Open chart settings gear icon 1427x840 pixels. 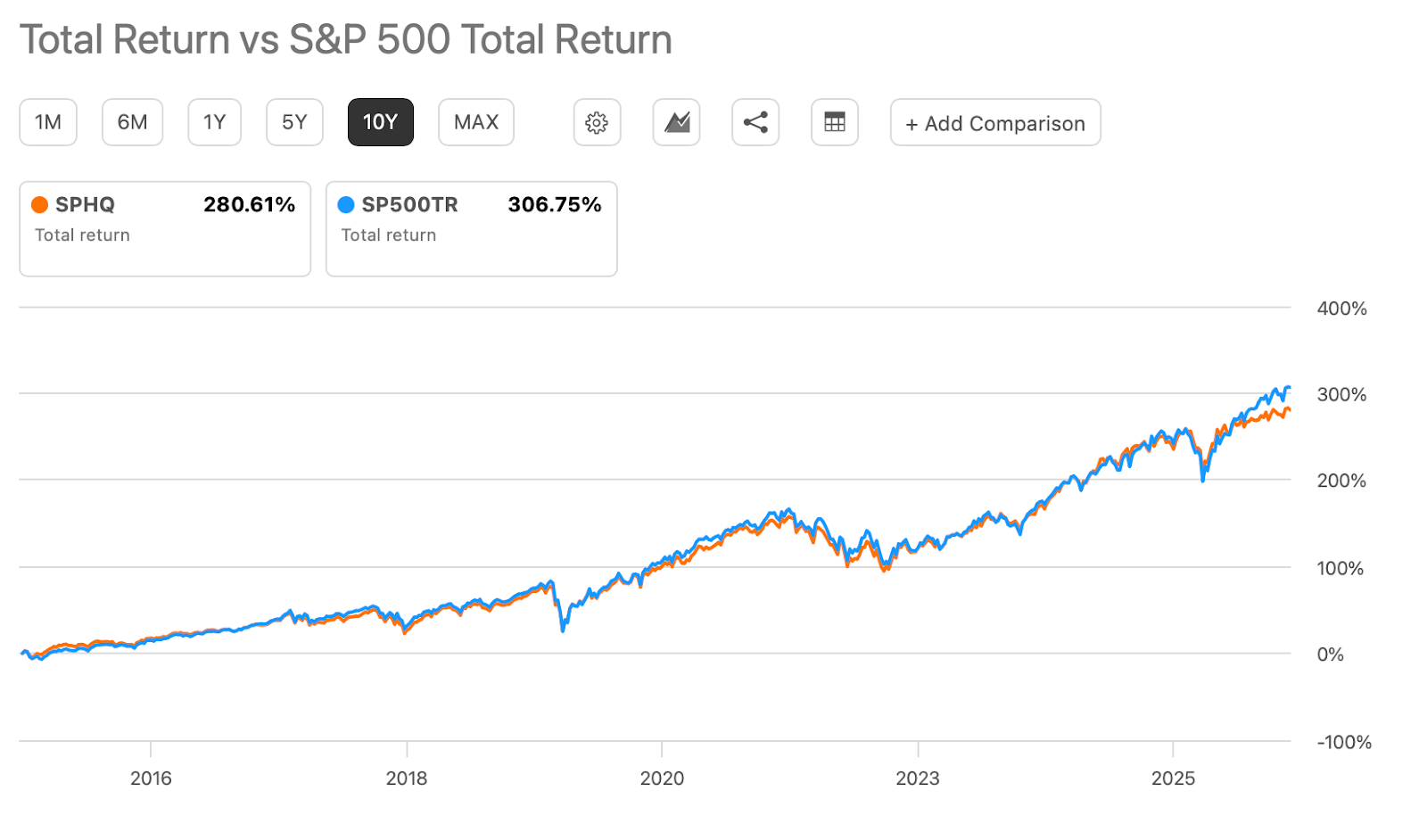coord(597,122)
